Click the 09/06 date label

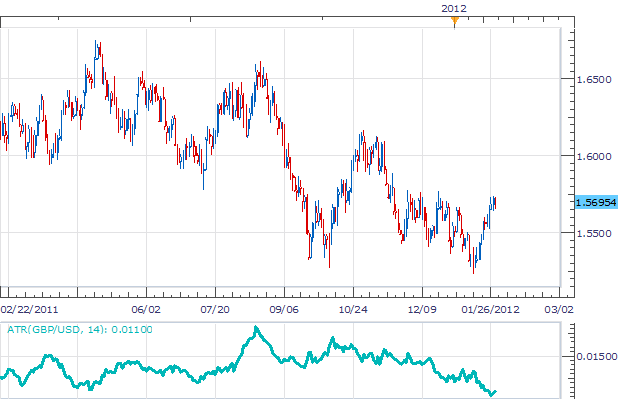pos(284,309)
